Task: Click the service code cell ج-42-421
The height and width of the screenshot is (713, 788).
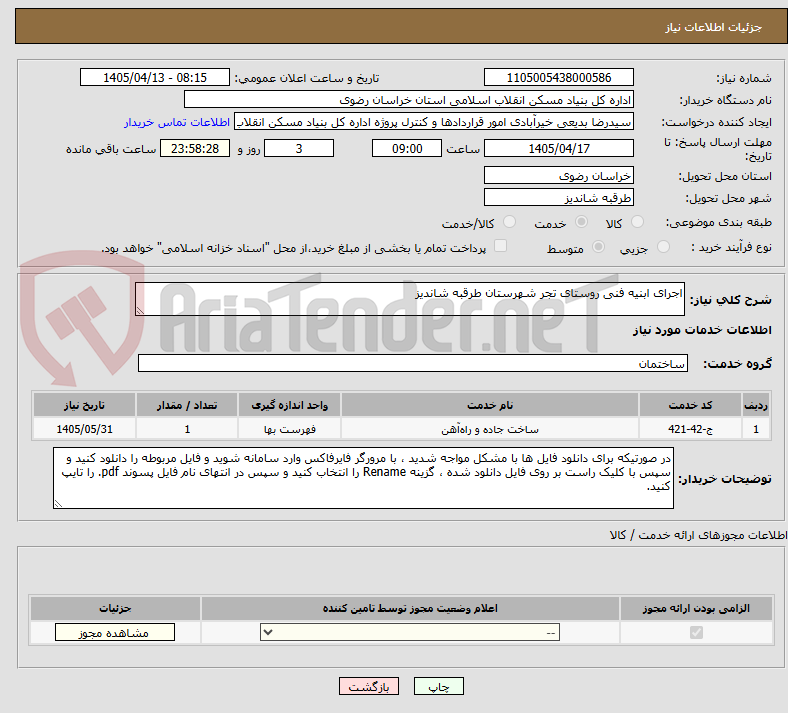Action: click(691, 429)
